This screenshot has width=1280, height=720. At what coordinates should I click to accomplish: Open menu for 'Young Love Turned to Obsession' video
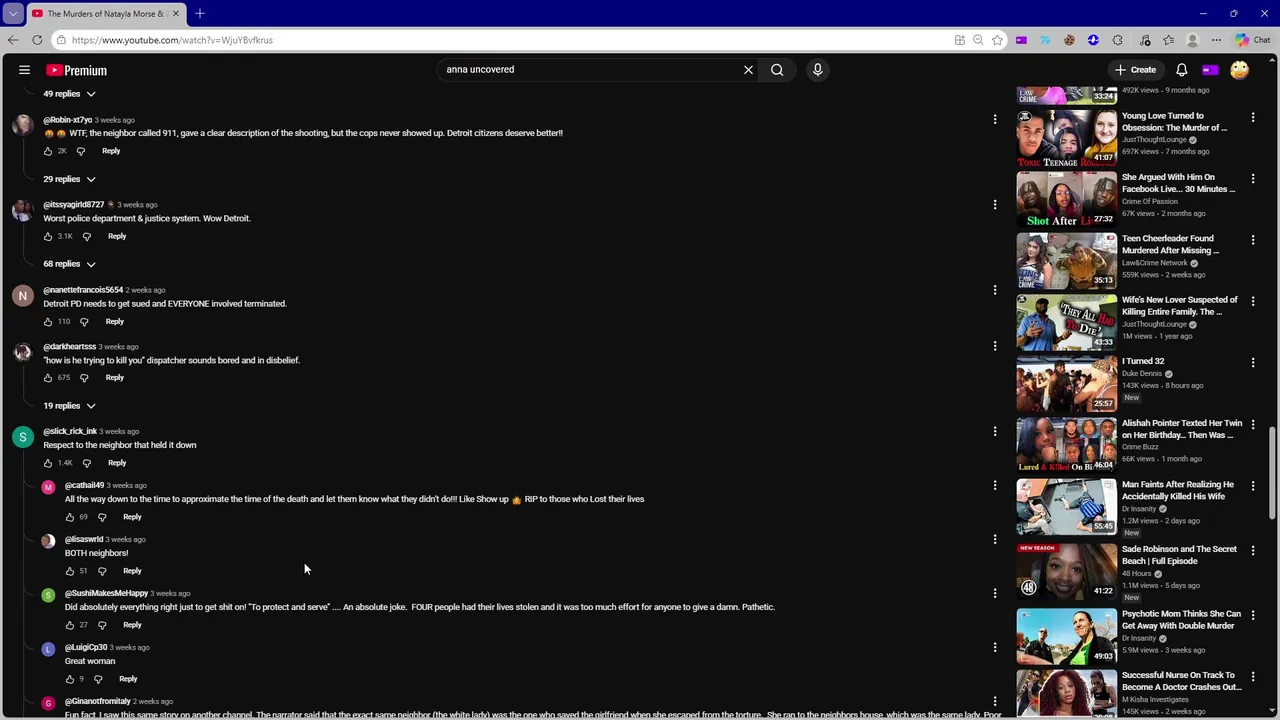1252,117
